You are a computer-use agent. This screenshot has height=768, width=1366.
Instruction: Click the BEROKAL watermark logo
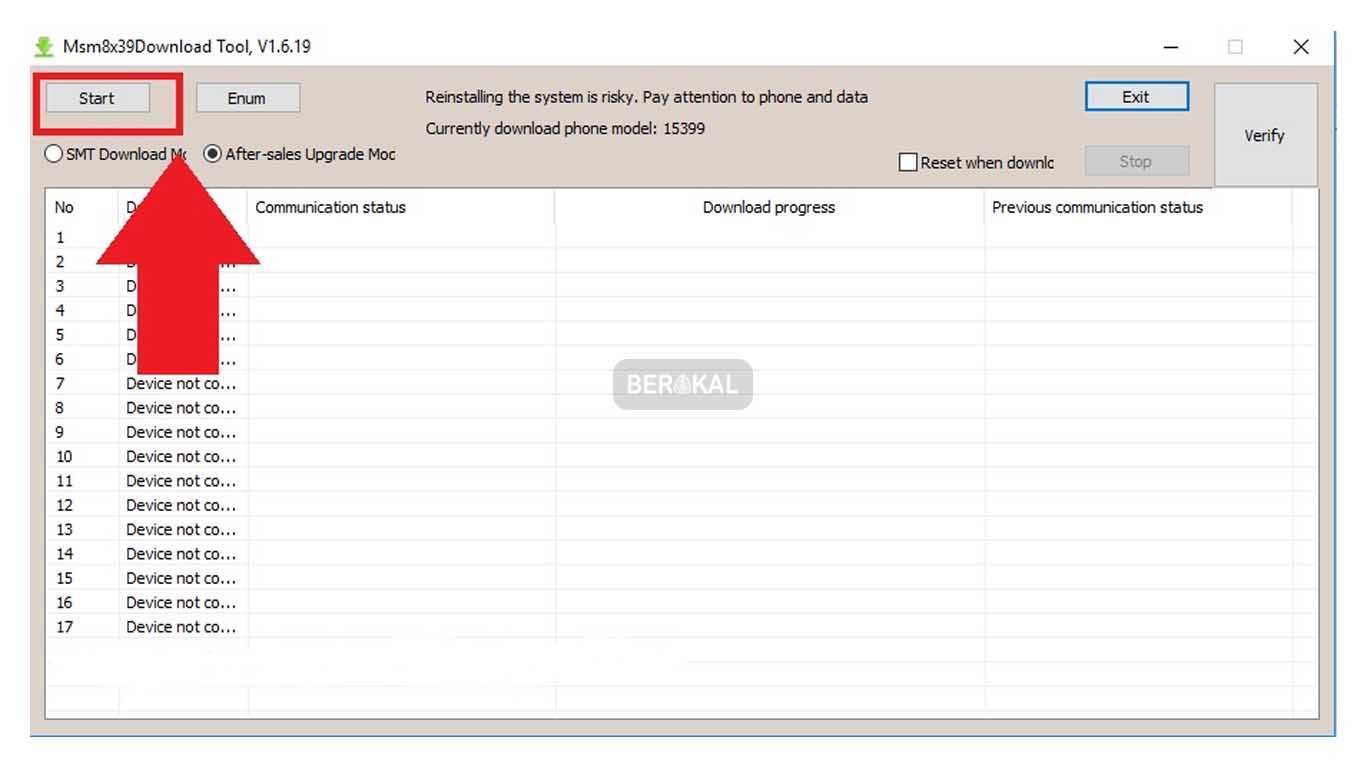[682, 384]
